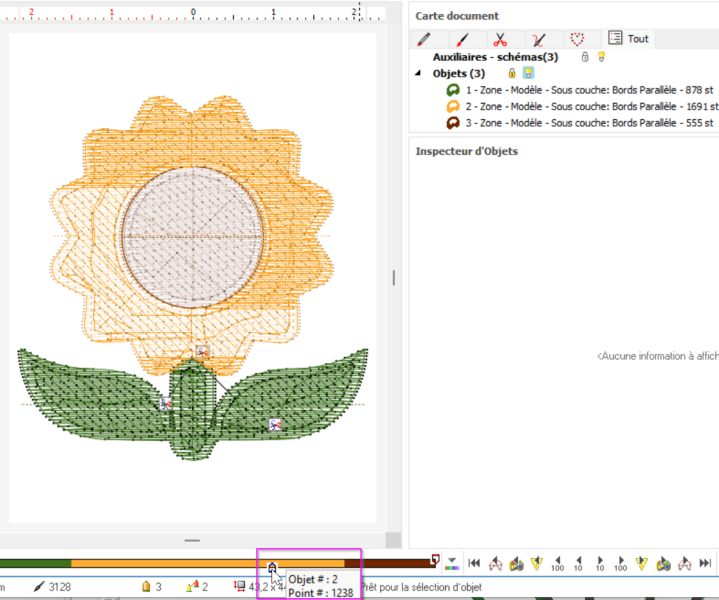Switch to the Tout tab
Viewport: 719px width, 600px height.
click(629, 39)
